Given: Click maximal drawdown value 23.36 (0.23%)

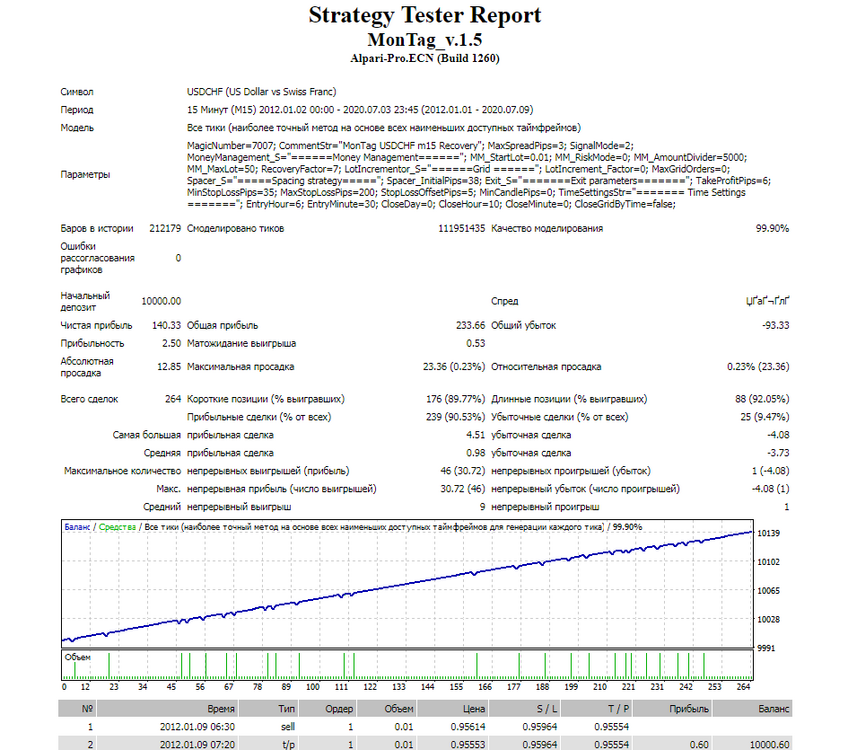Looking at the screenshot, I should (454, 367).
